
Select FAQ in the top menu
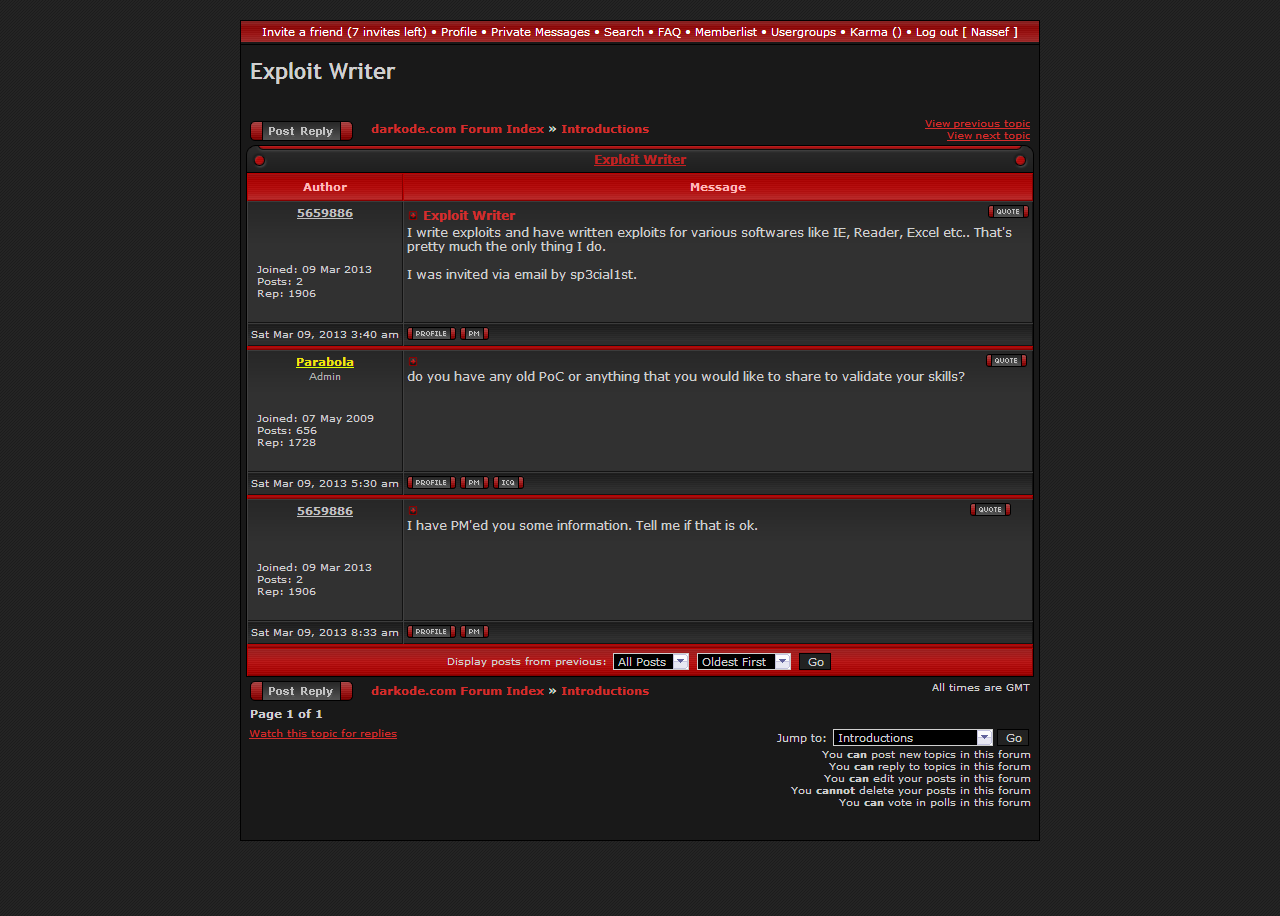(669, 32)
